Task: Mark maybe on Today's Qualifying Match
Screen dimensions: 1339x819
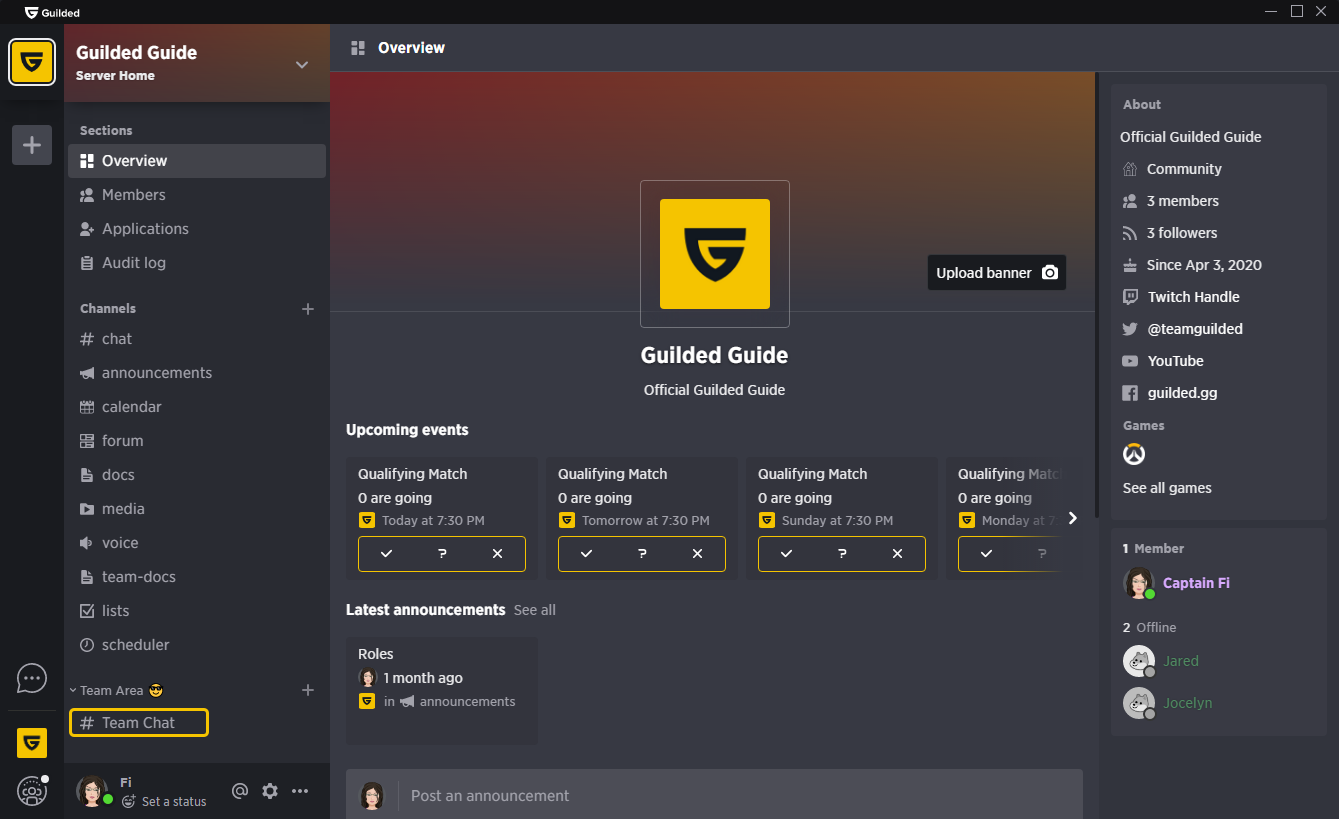Action: pos(442,554)
